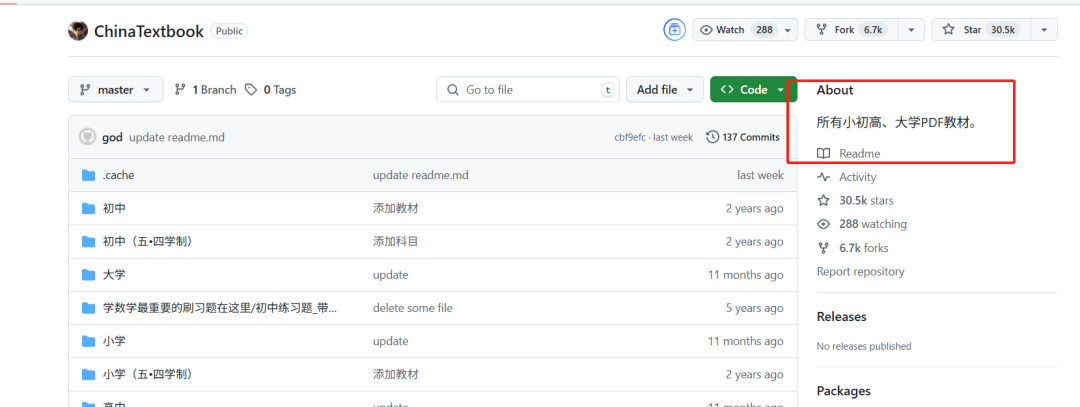The height and width of the screenshot is (407, 1080).
Task: Open the 学数学最重要的刷习题在这里 folder
Action: pos(220,308)
